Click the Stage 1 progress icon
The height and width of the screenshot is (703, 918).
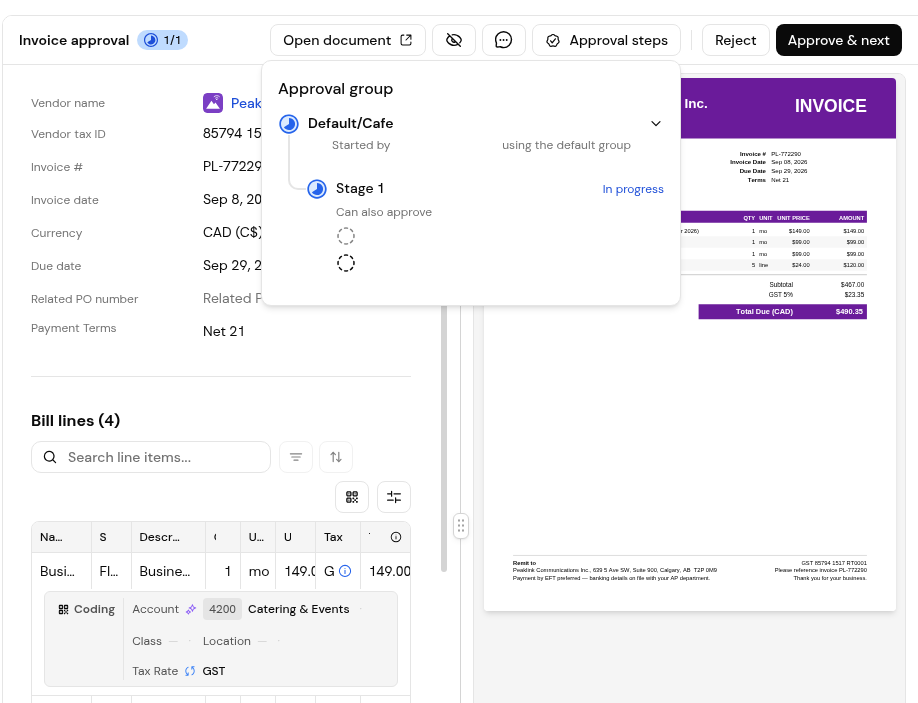[x=317, y=188]
